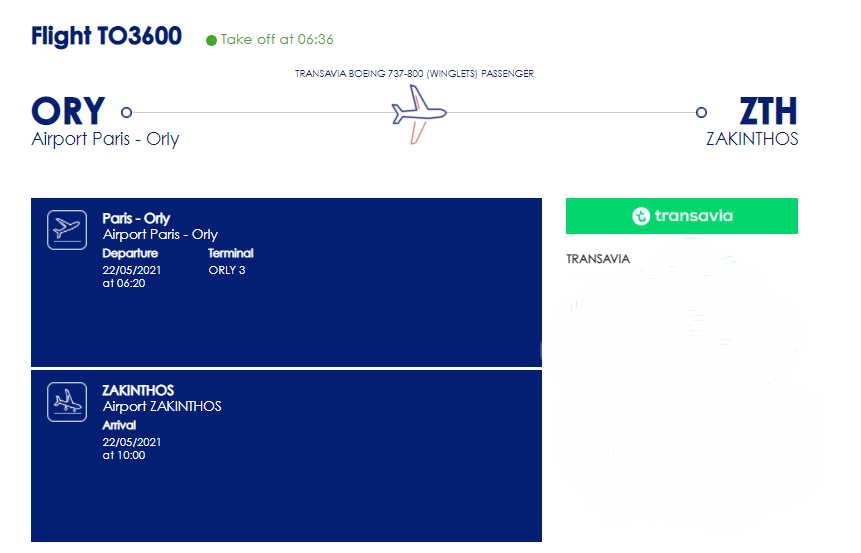Click the 'Airport Paris - Orly' label under ORY
The image size is (861, 553).
pos(105,139)
